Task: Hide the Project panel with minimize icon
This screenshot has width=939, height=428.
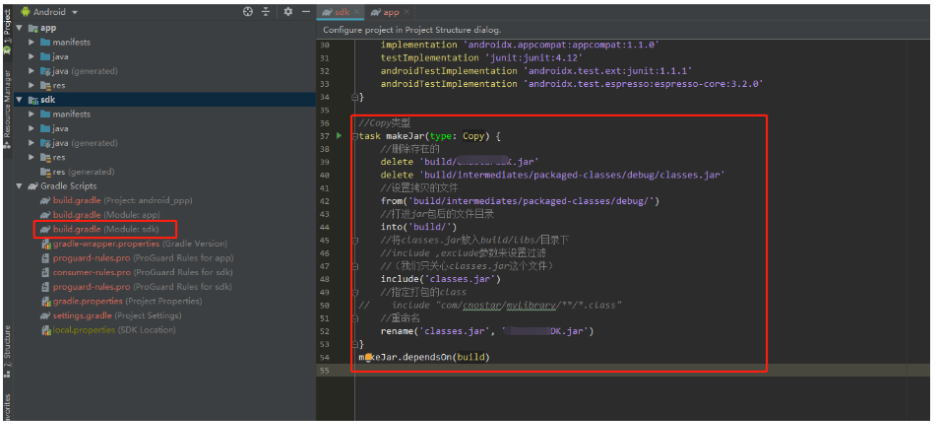Action: [x=305, y=11]
